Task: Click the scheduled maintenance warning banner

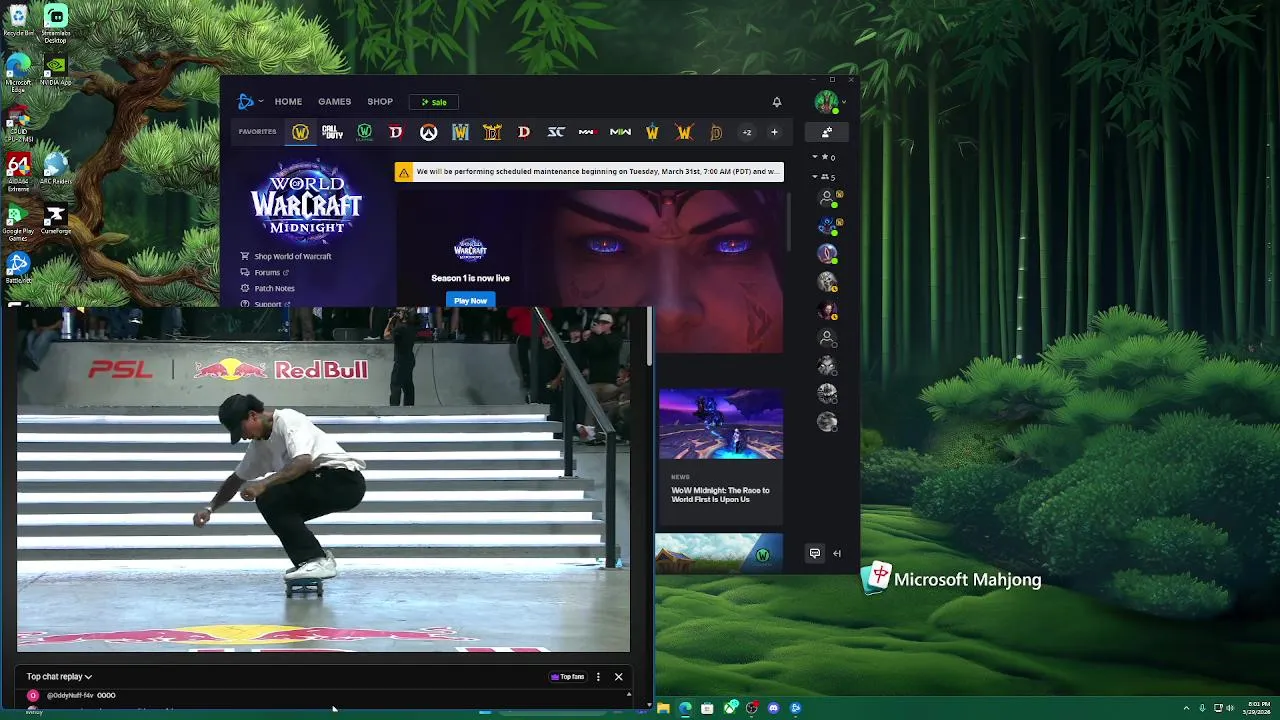Action: pos(589,172)
